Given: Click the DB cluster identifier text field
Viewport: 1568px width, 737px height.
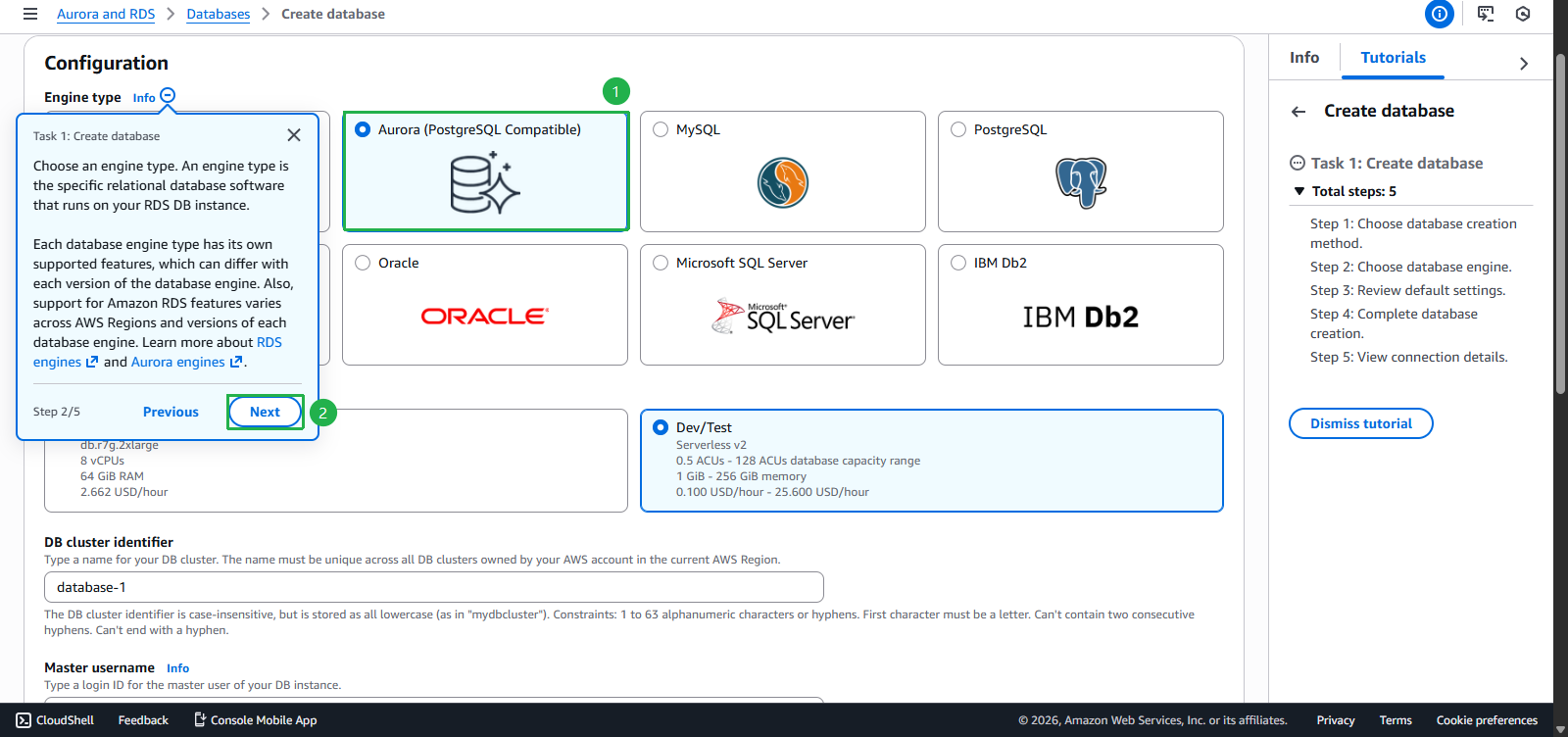Looking at the screenshot, I should point(433,587).
